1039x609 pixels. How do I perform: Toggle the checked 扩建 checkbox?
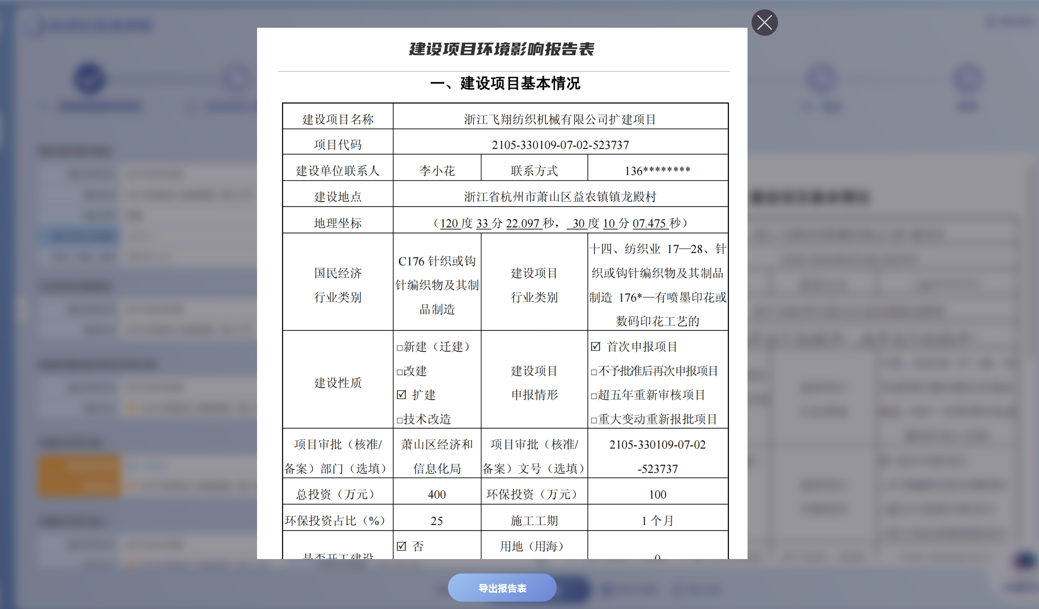pyautogui.click(x=401, y=395)
